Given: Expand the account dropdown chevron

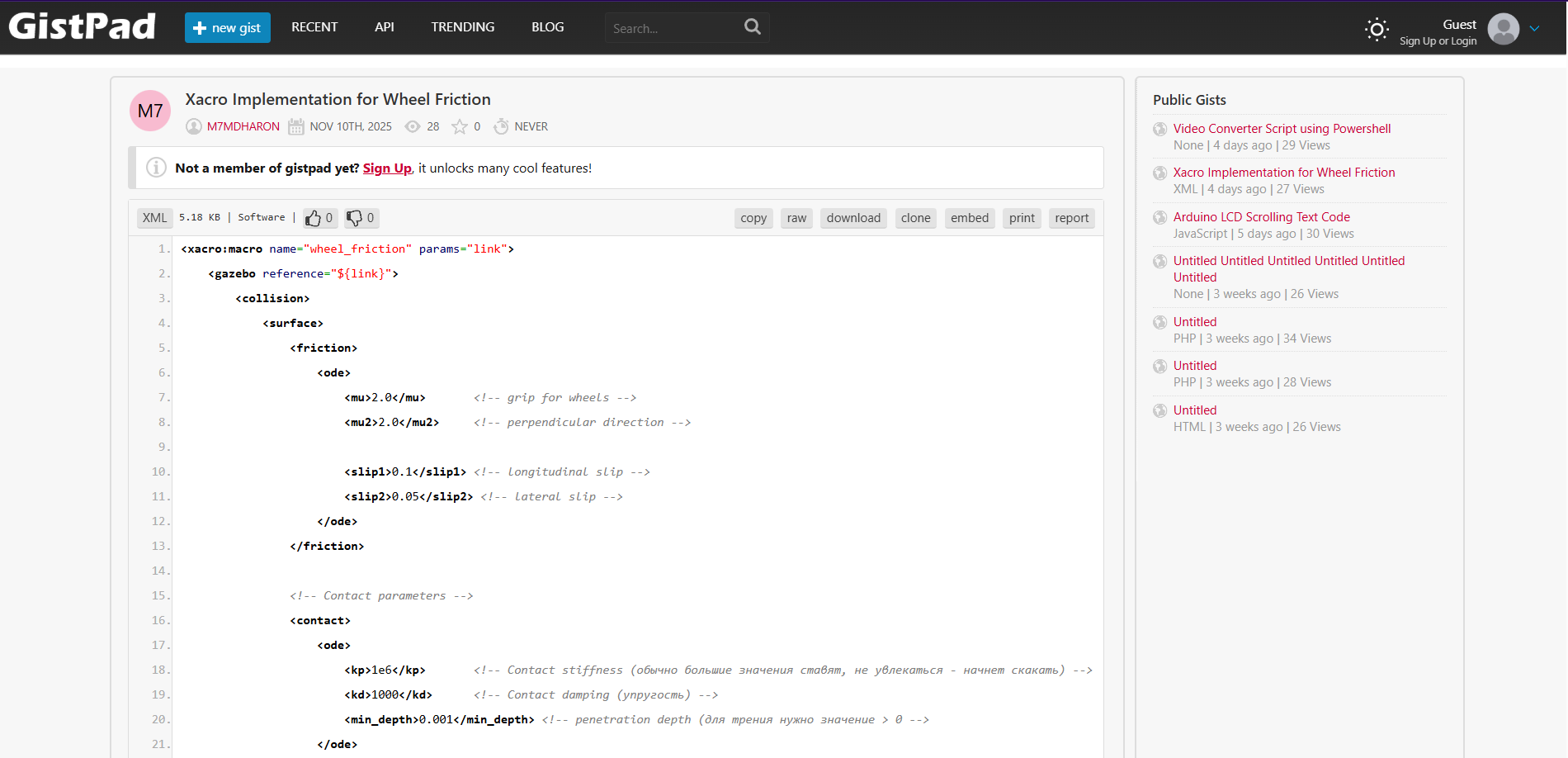Looking at the screenshot, I should click(x=1536, y=27).
